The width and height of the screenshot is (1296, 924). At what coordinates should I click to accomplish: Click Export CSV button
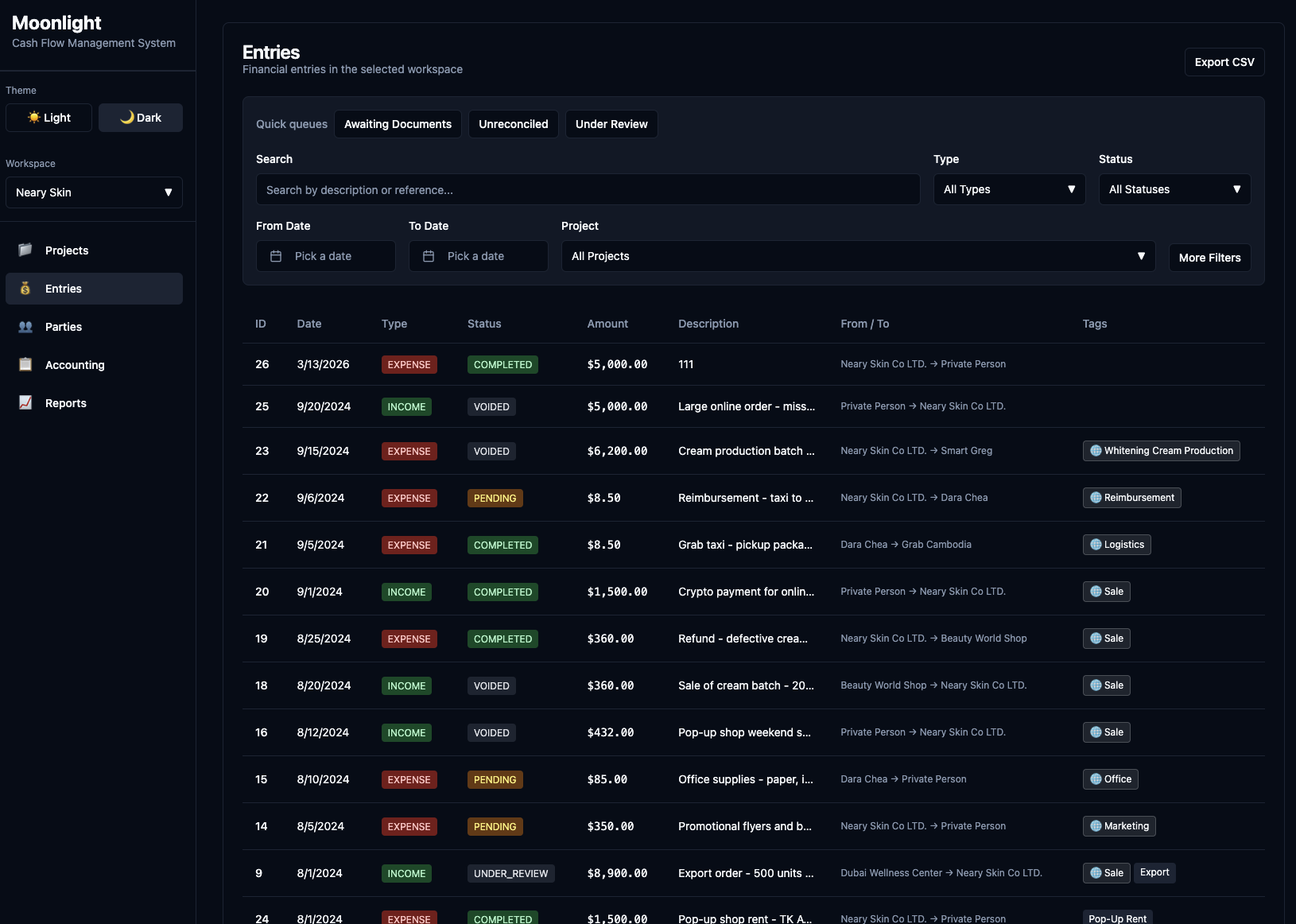[1224, 62]
